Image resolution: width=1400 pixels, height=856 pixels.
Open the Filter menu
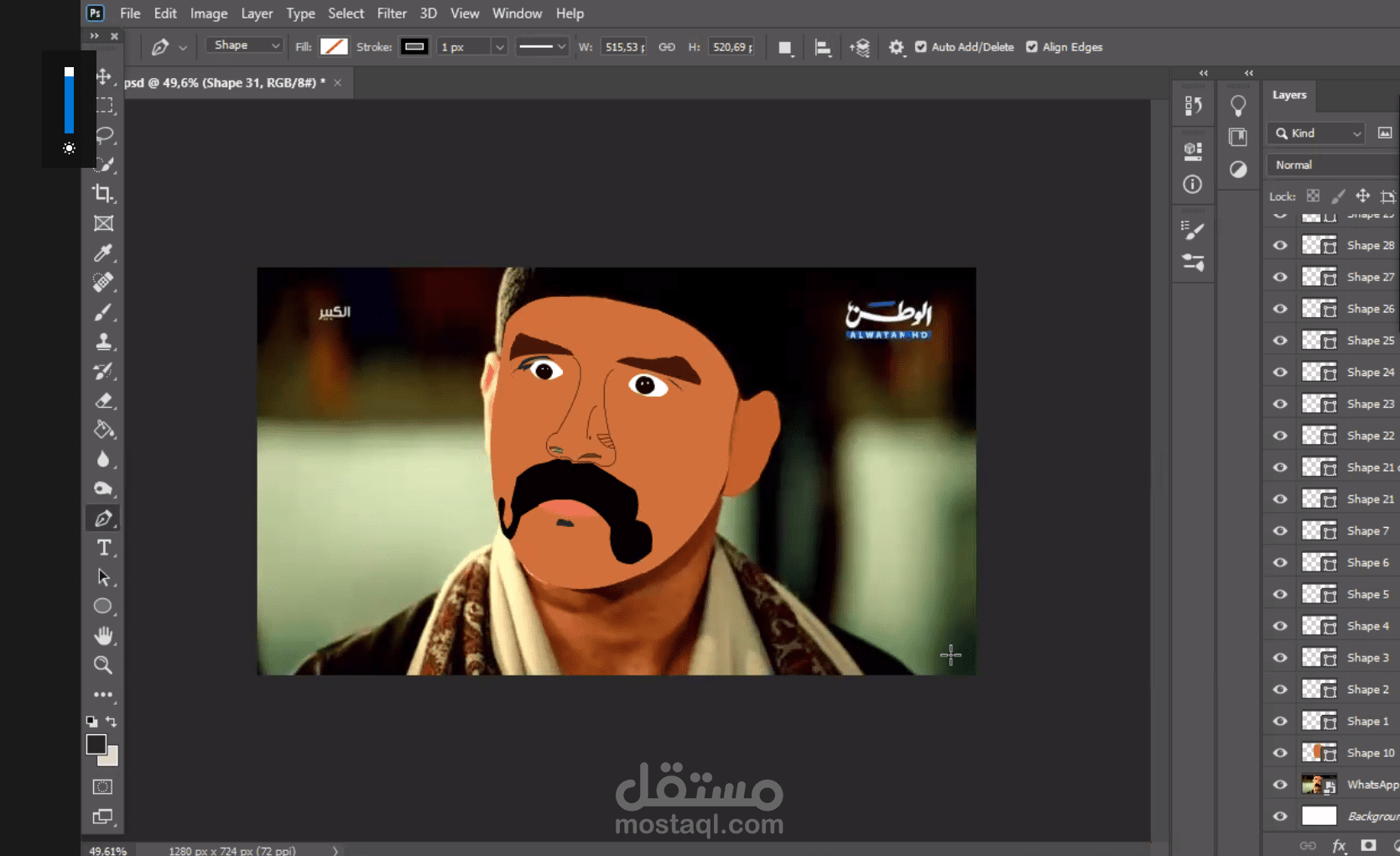(x=391, y=13)
